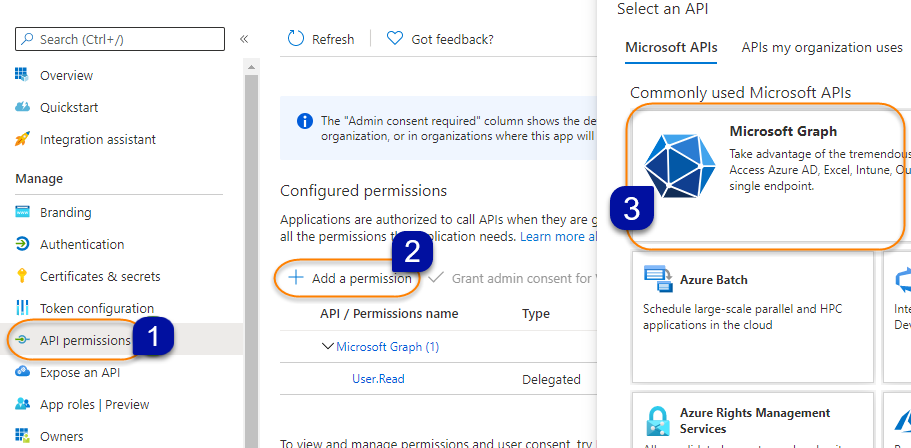Open the Learn more link
The width and height of the screenshot is (911, 448).
point(558,236)
